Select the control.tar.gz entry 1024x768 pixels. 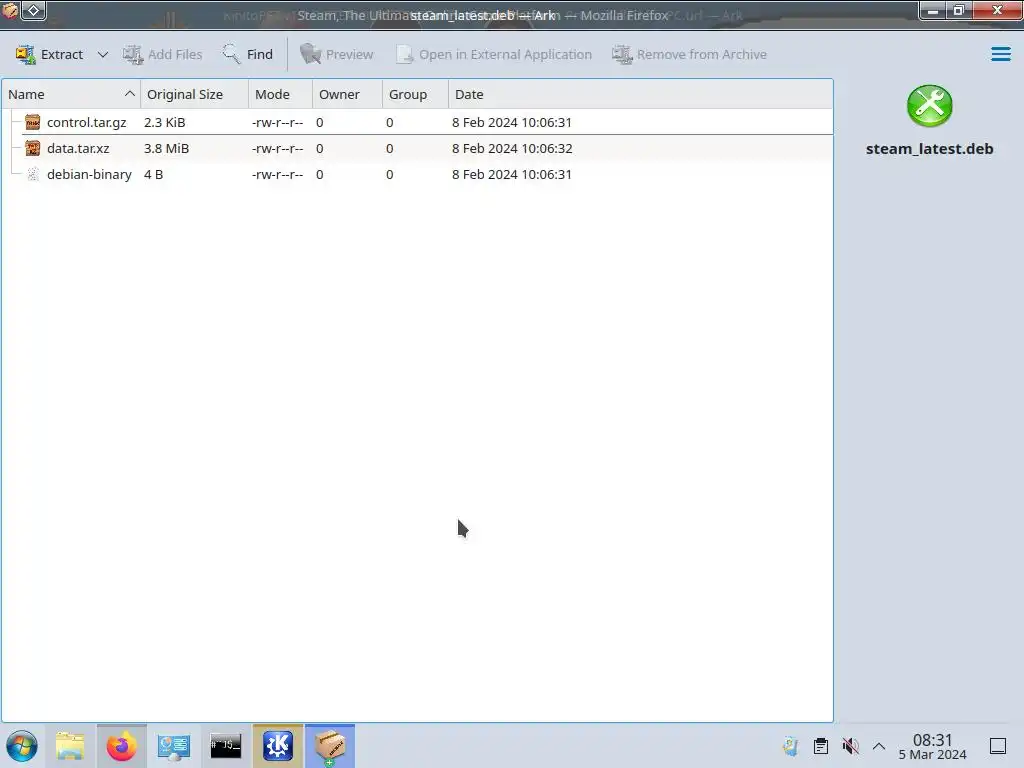pyautogui.click(x=417, y=122)
